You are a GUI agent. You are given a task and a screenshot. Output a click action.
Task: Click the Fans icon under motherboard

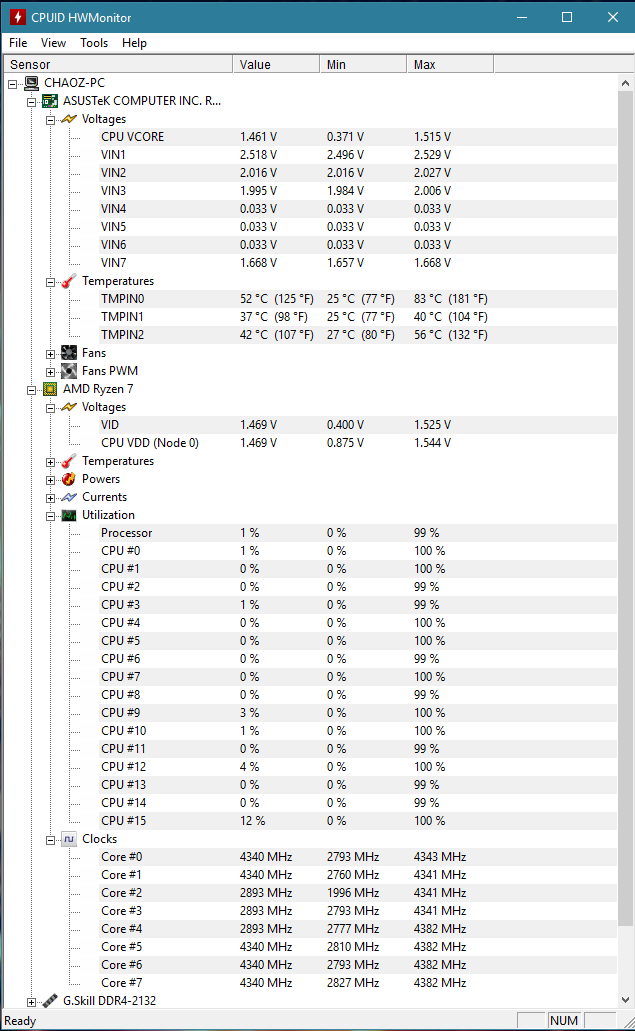(x=69, y=353)
